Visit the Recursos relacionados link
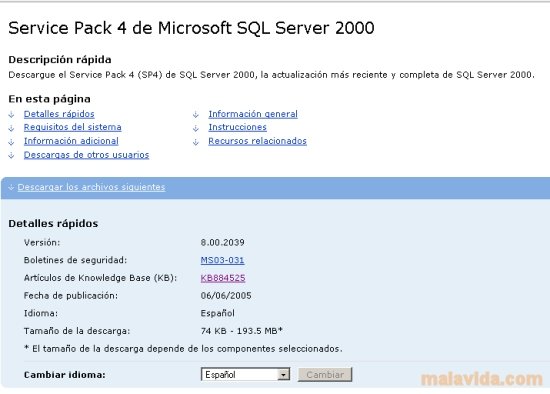Viewport: 550px width, 394px height. (257, 141)
